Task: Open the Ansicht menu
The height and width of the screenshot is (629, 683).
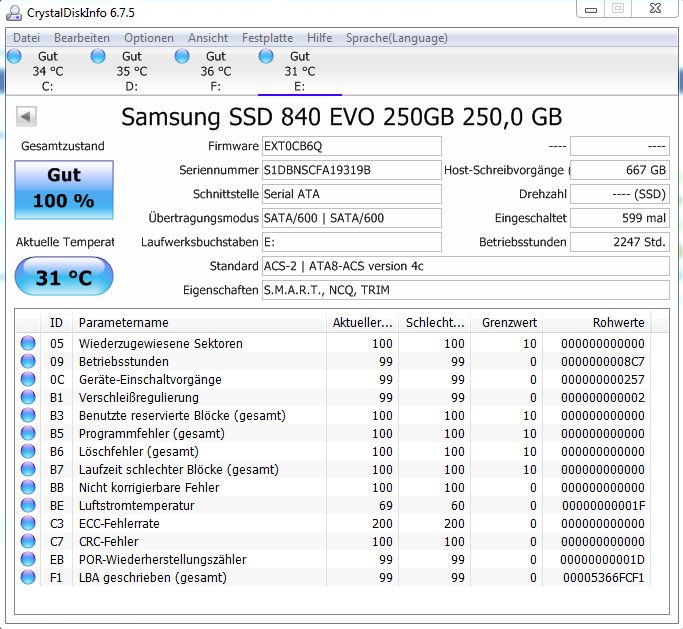Action: [208, 38]
